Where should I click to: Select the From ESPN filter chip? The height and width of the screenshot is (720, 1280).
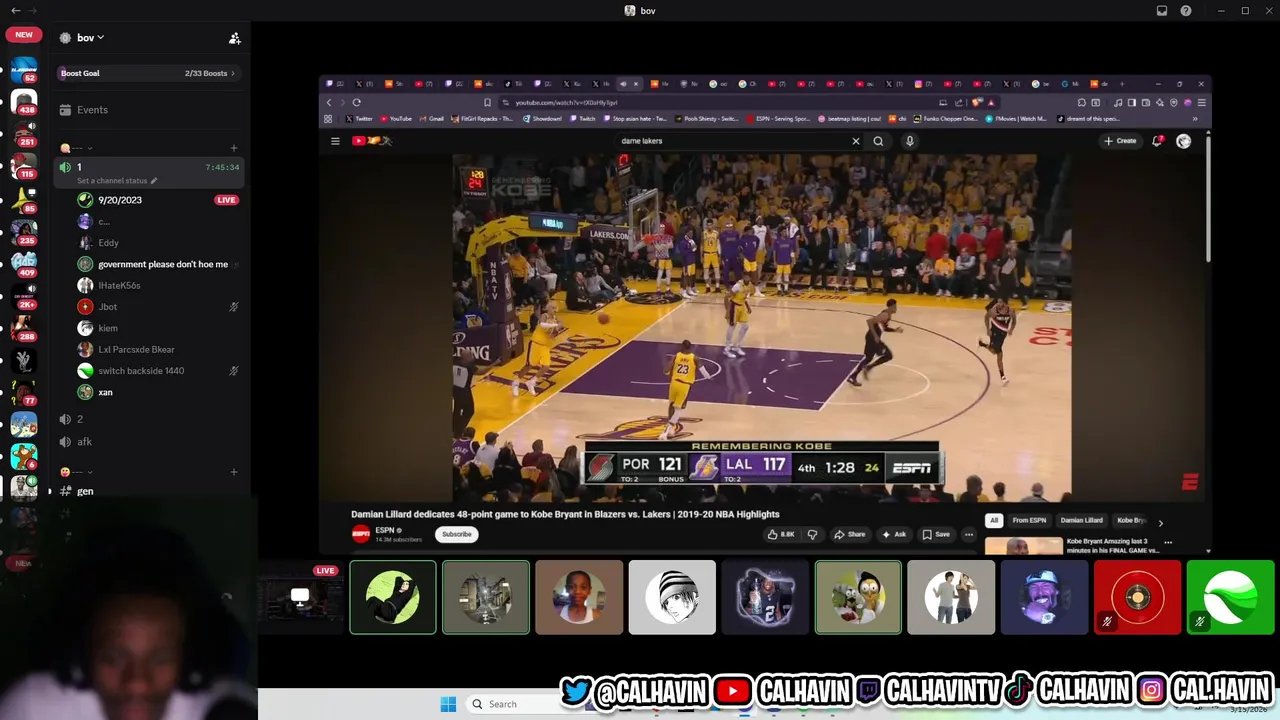coord(1029,520)
